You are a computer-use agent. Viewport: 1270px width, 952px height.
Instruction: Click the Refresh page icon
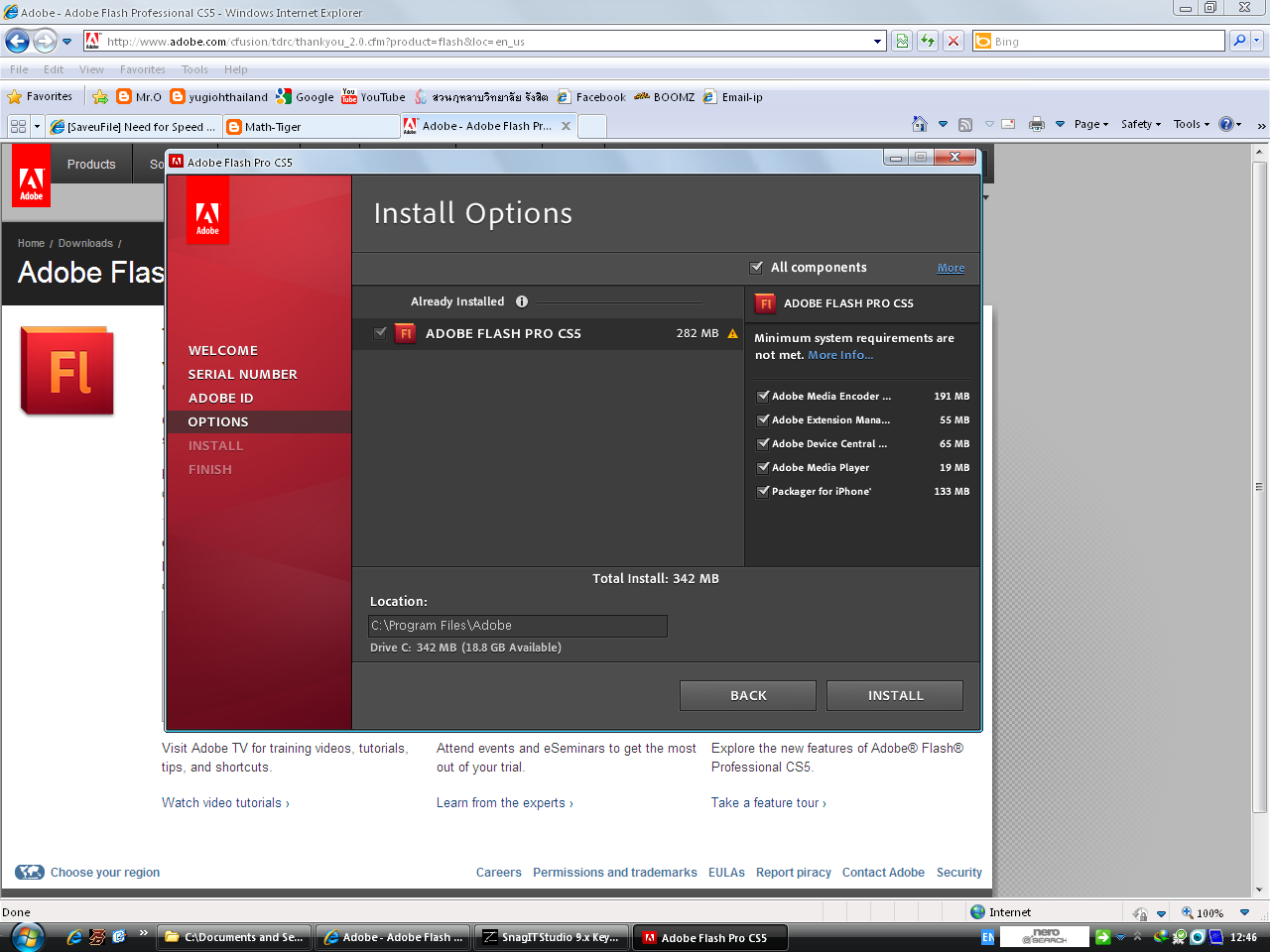(928, 41)
